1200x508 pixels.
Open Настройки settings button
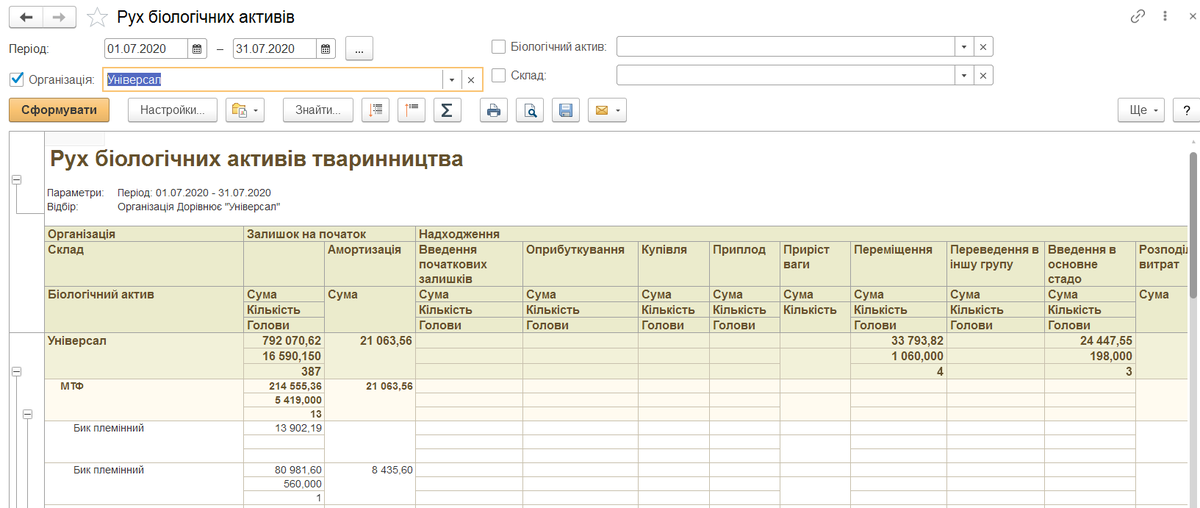[x=173, y=111]
